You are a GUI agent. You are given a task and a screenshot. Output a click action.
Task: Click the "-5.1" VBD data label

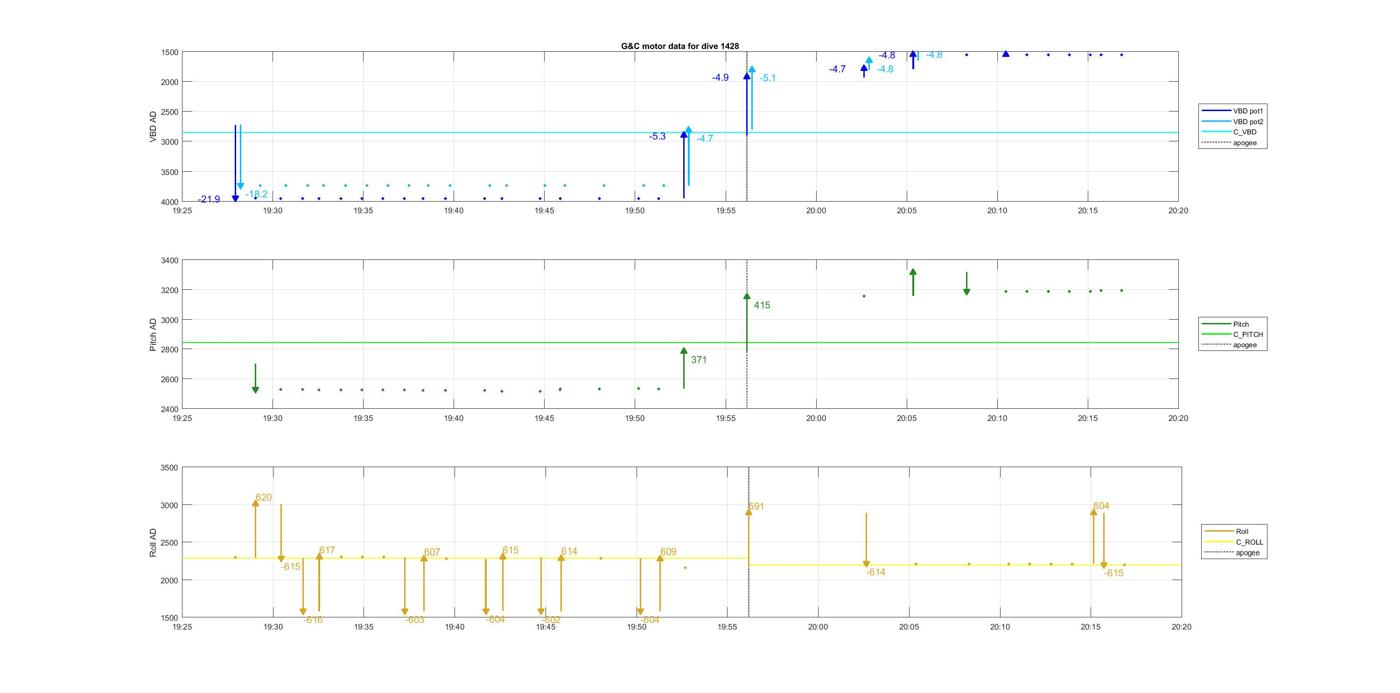coord(768,78)
